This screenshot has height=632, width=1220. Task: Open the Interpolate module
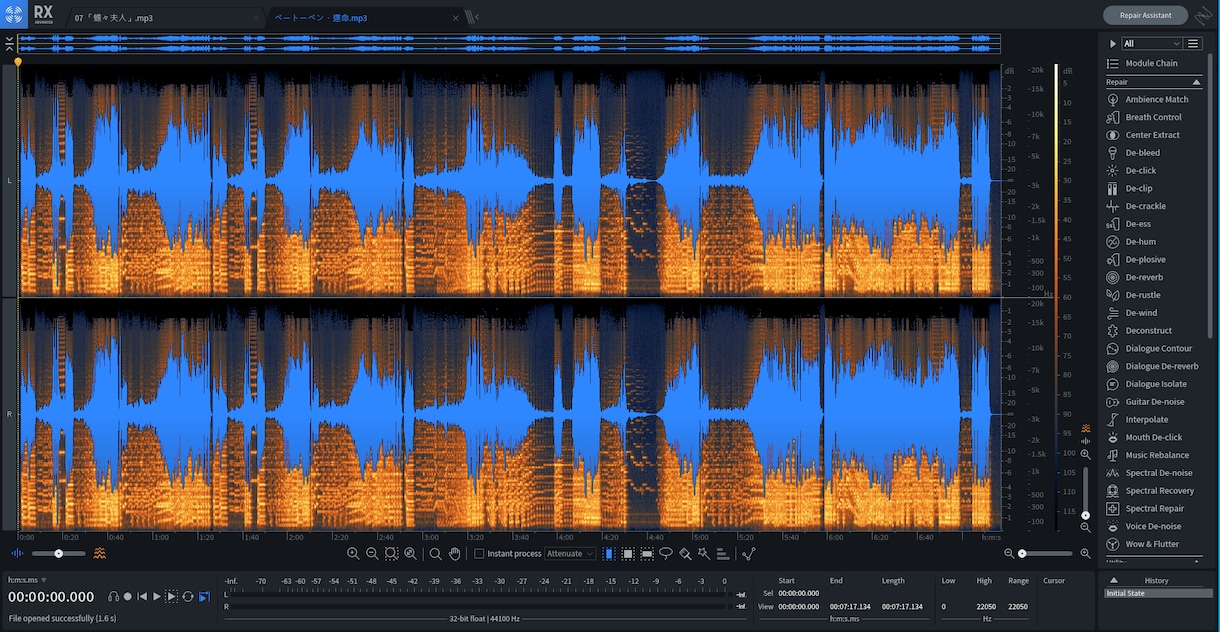coord(1156,420)
